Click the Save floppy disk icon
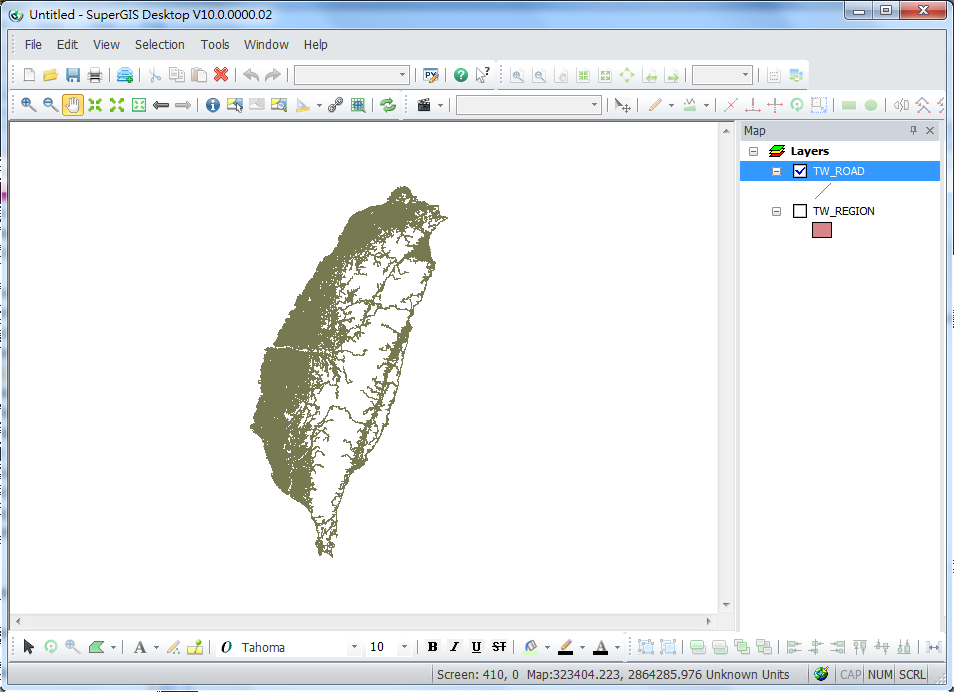Screen dimensions: 954x692 73,75
